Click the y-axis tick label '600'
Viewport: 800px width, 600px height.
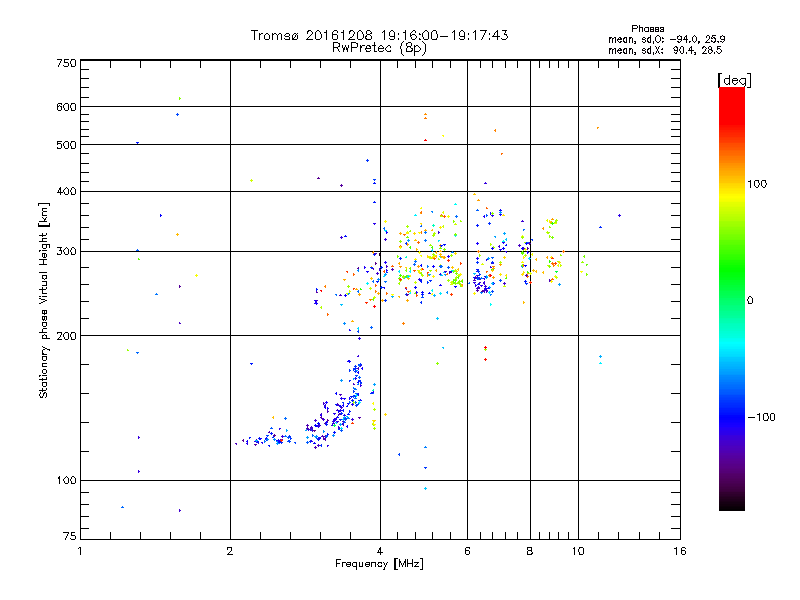(x=67, y=107)
